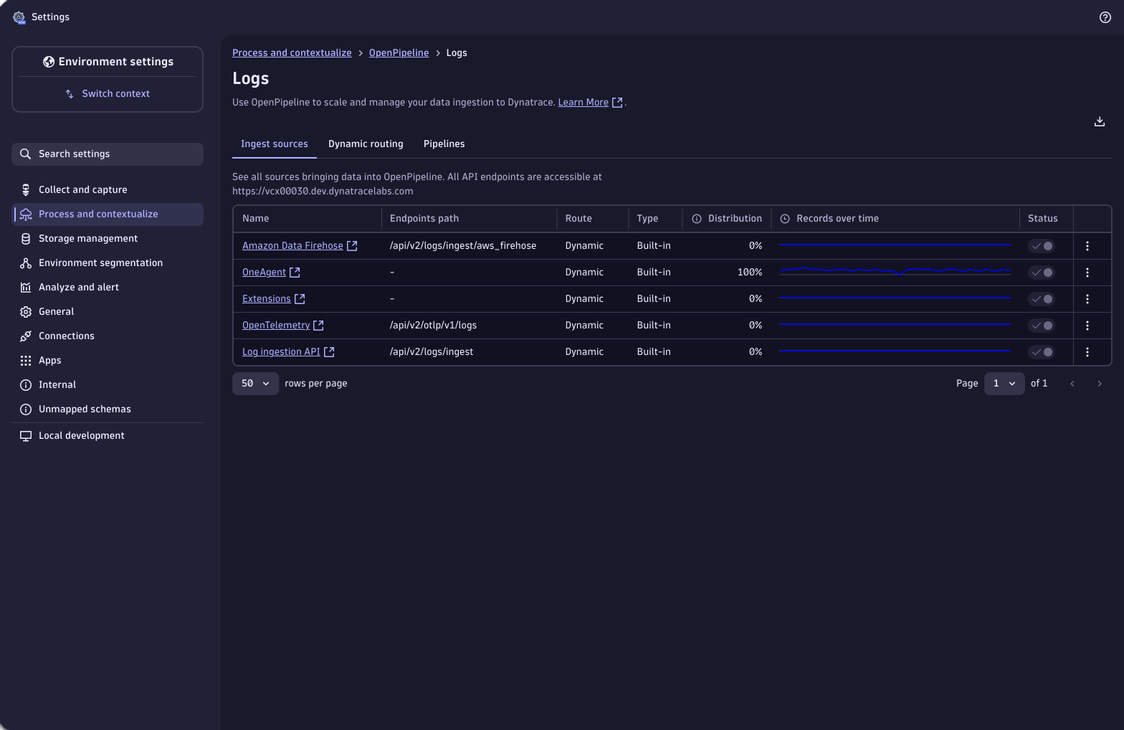Open the Apps grid icon in sidebar

point(24,360)
